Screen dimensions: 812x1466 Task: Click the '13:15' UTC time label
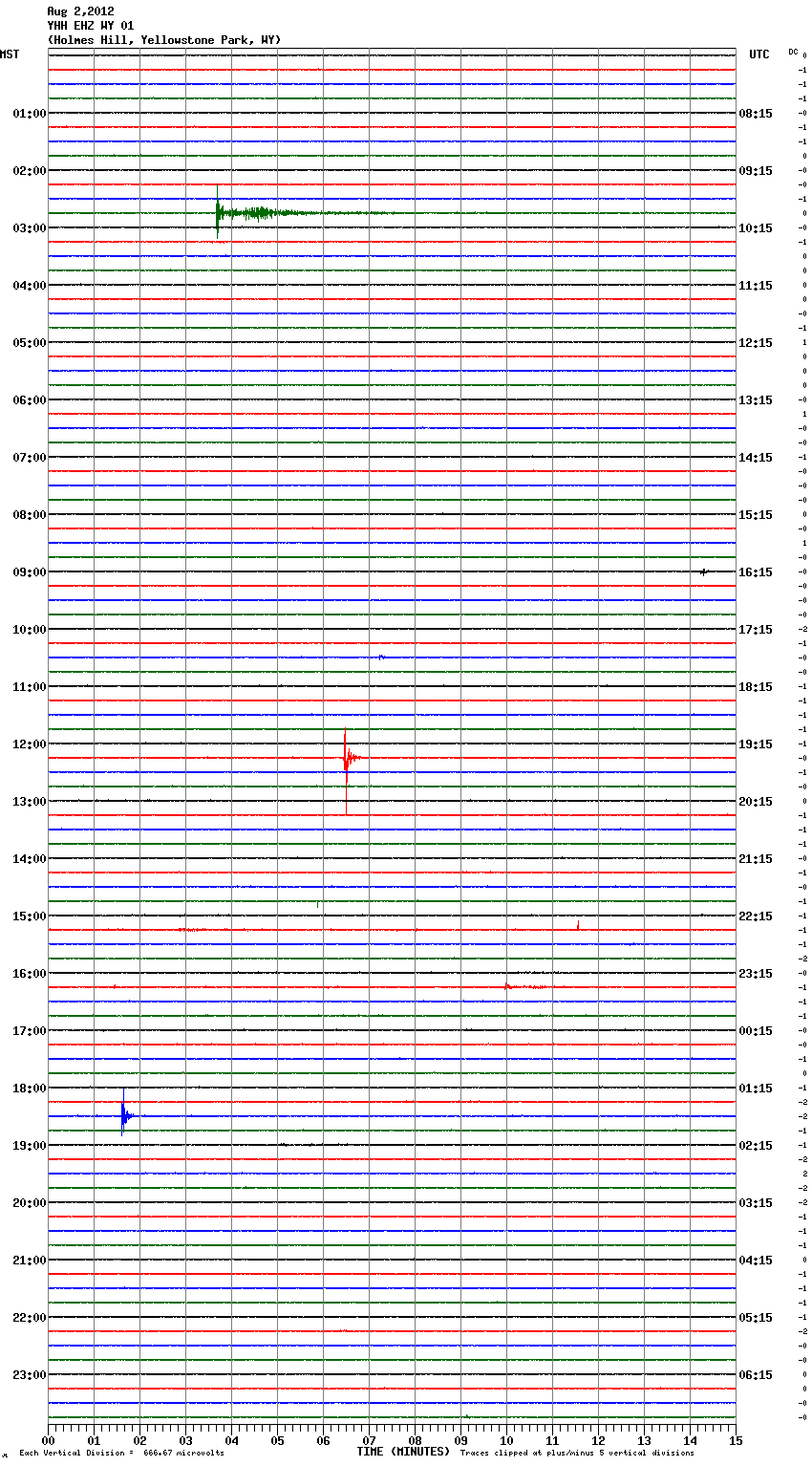point(756,400)
